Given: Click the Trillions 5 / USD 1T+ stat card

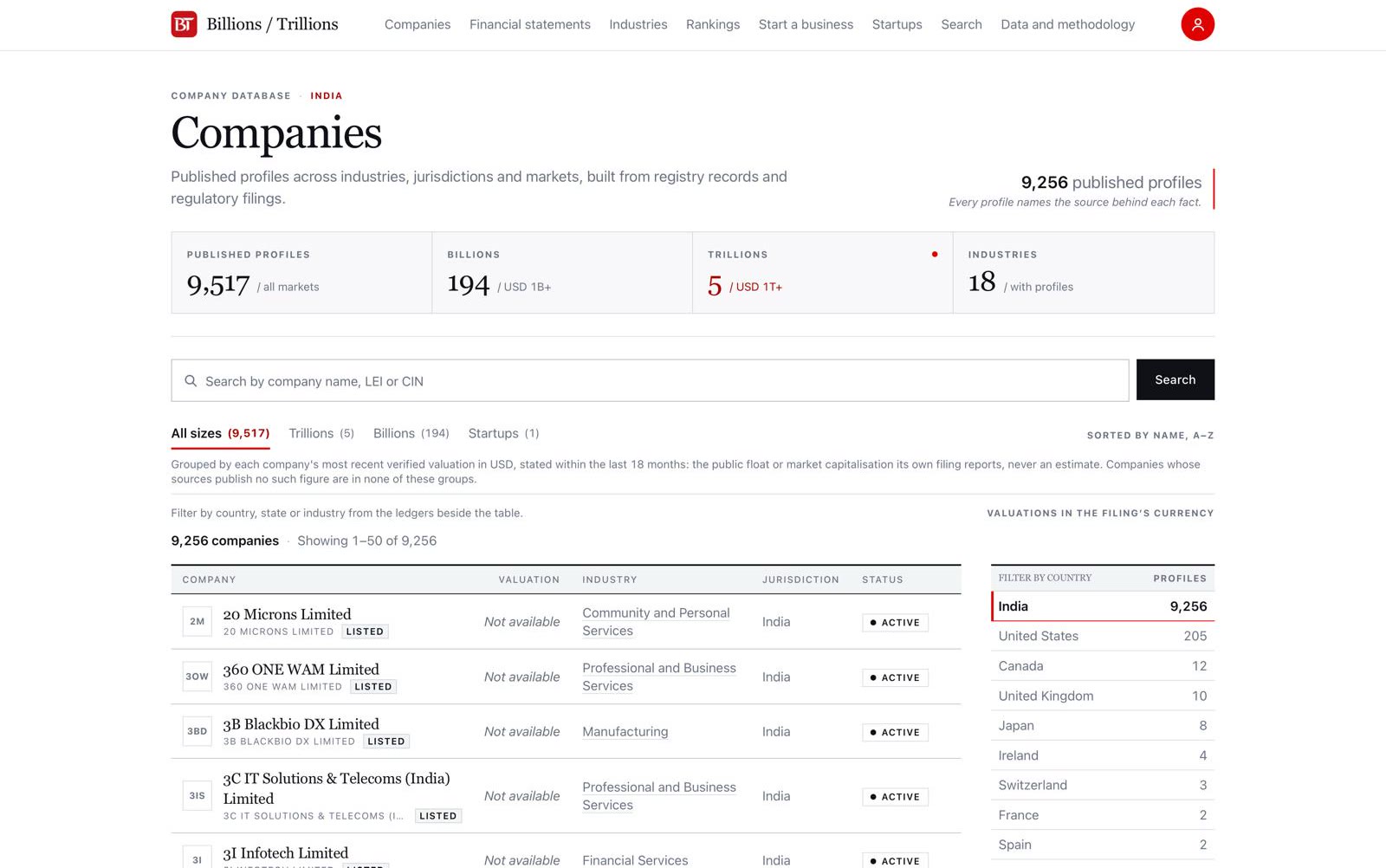Looking at the screenshot, I should click(823, 272).
